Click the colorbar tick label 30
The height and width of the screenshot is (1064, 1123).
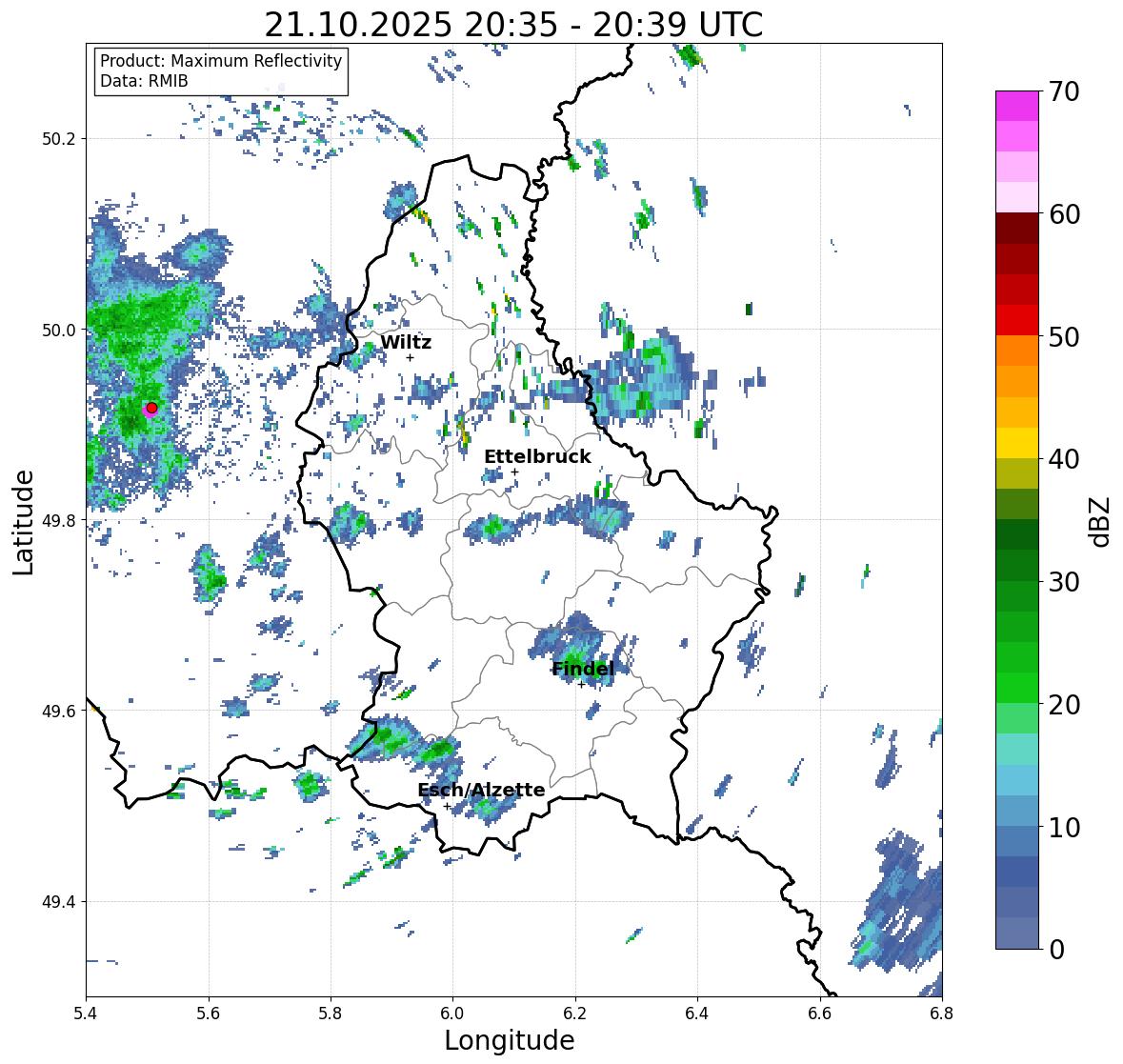[x=1064, y=582]
